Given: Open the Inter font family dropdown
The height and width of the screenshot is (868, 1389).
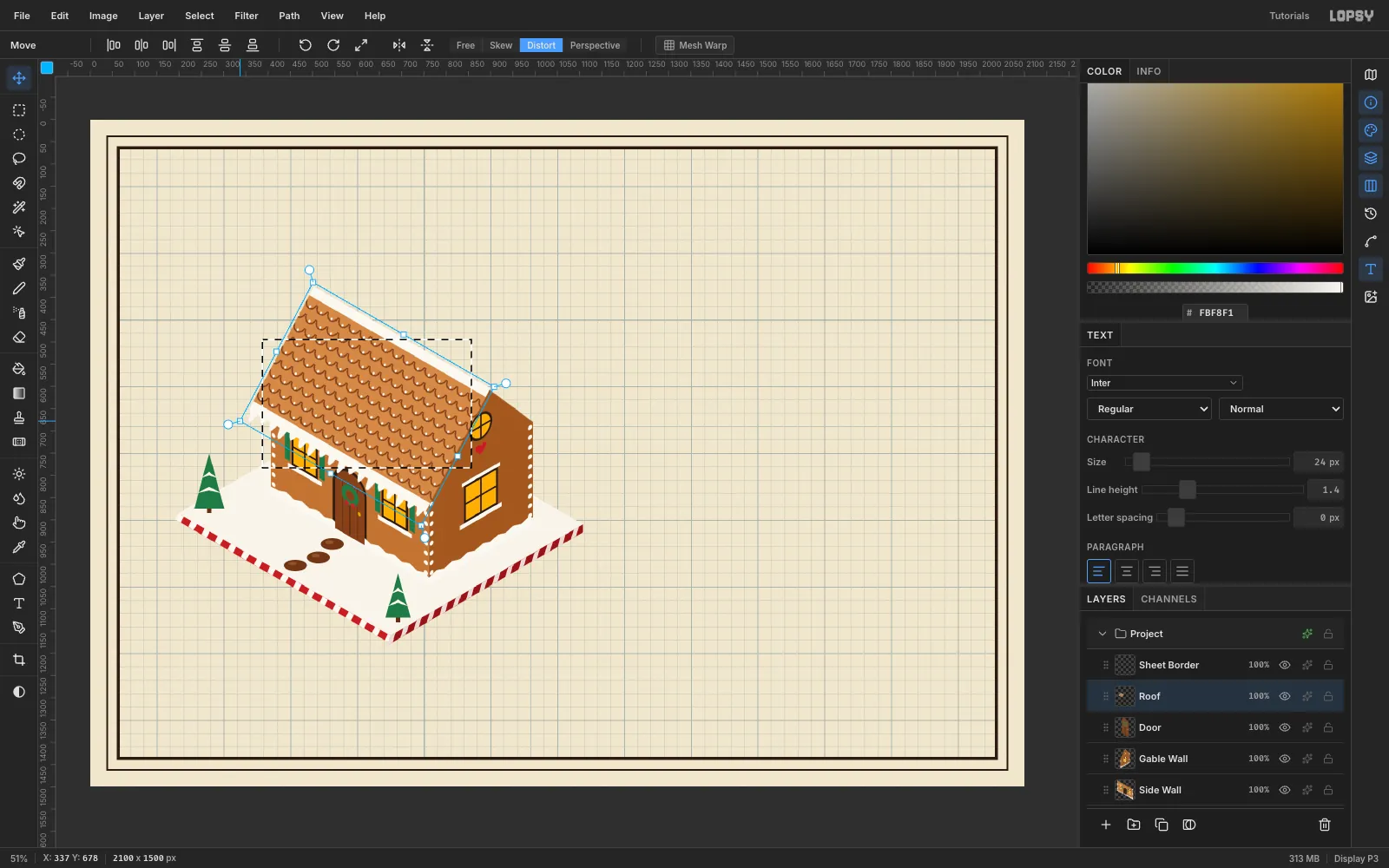Looking at the screenshot, I should click(x=1164, y=383).
